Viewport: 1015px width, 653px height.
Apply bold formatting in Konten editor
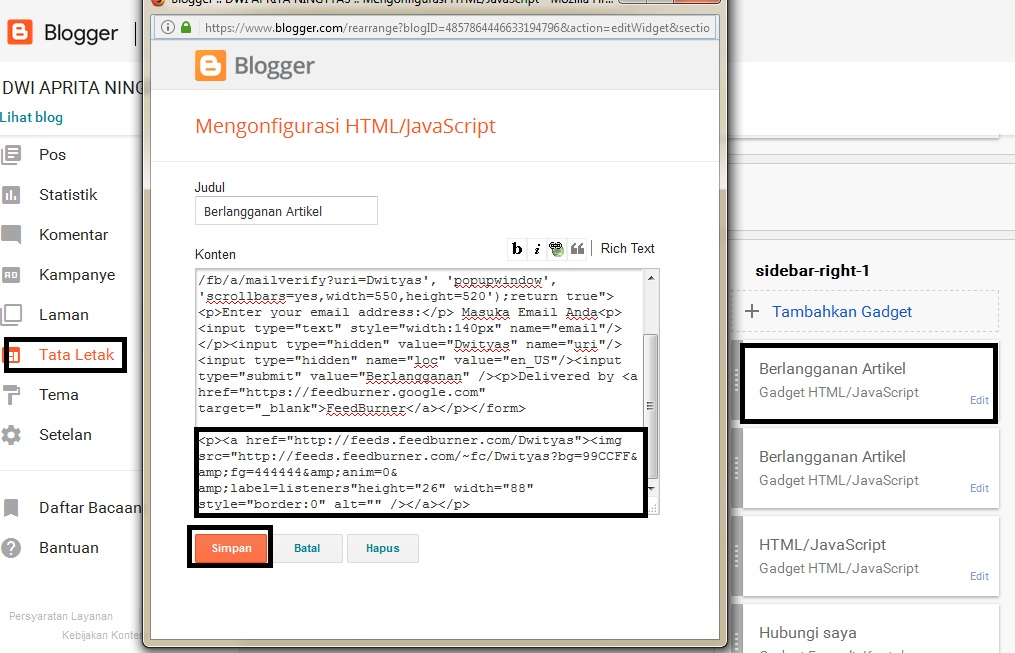(517, 249)
